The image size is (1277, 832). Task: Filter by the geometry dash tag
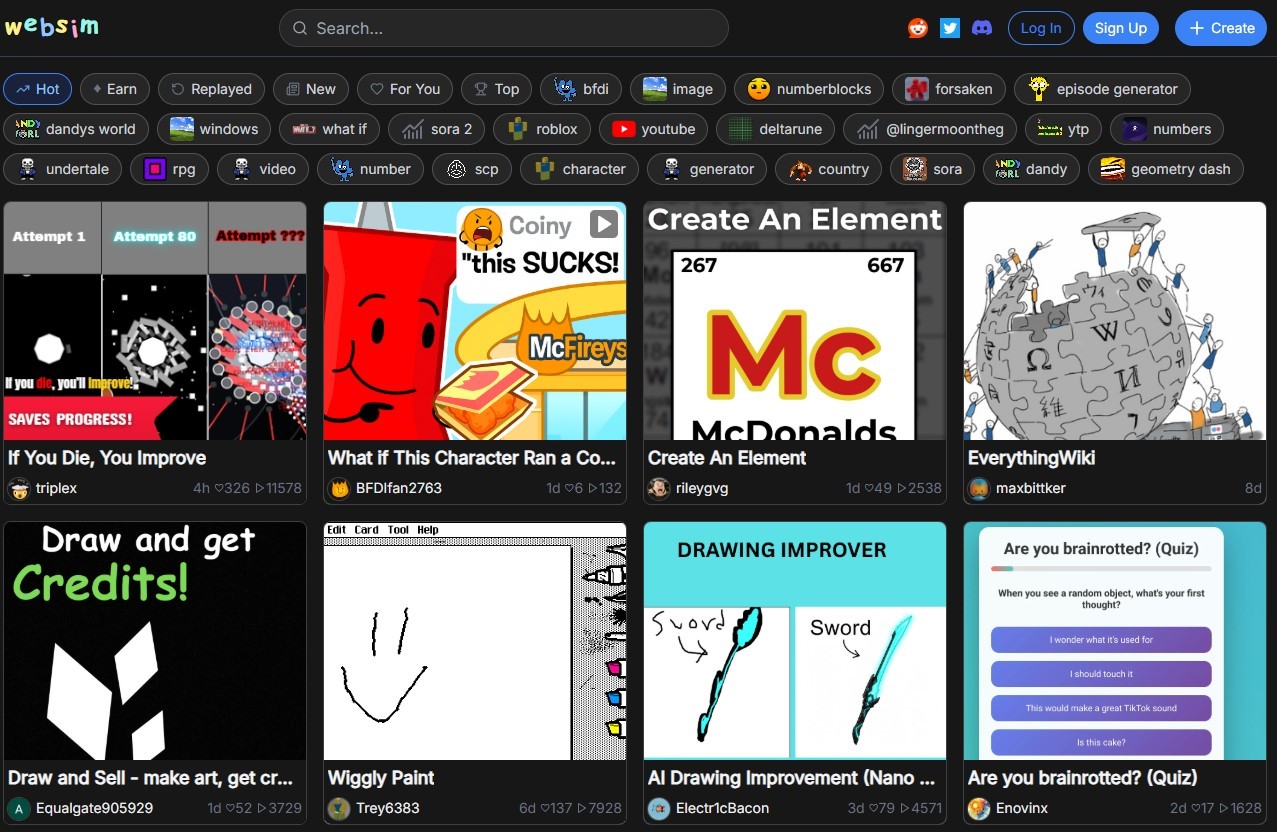[x=1166, y=169]
